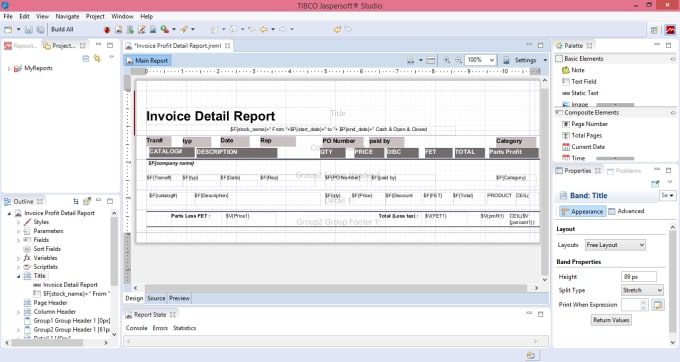Select Invoice Detail Report title text in canvas
The height and width of the screenshot is (362, 680).
(210, 116)
